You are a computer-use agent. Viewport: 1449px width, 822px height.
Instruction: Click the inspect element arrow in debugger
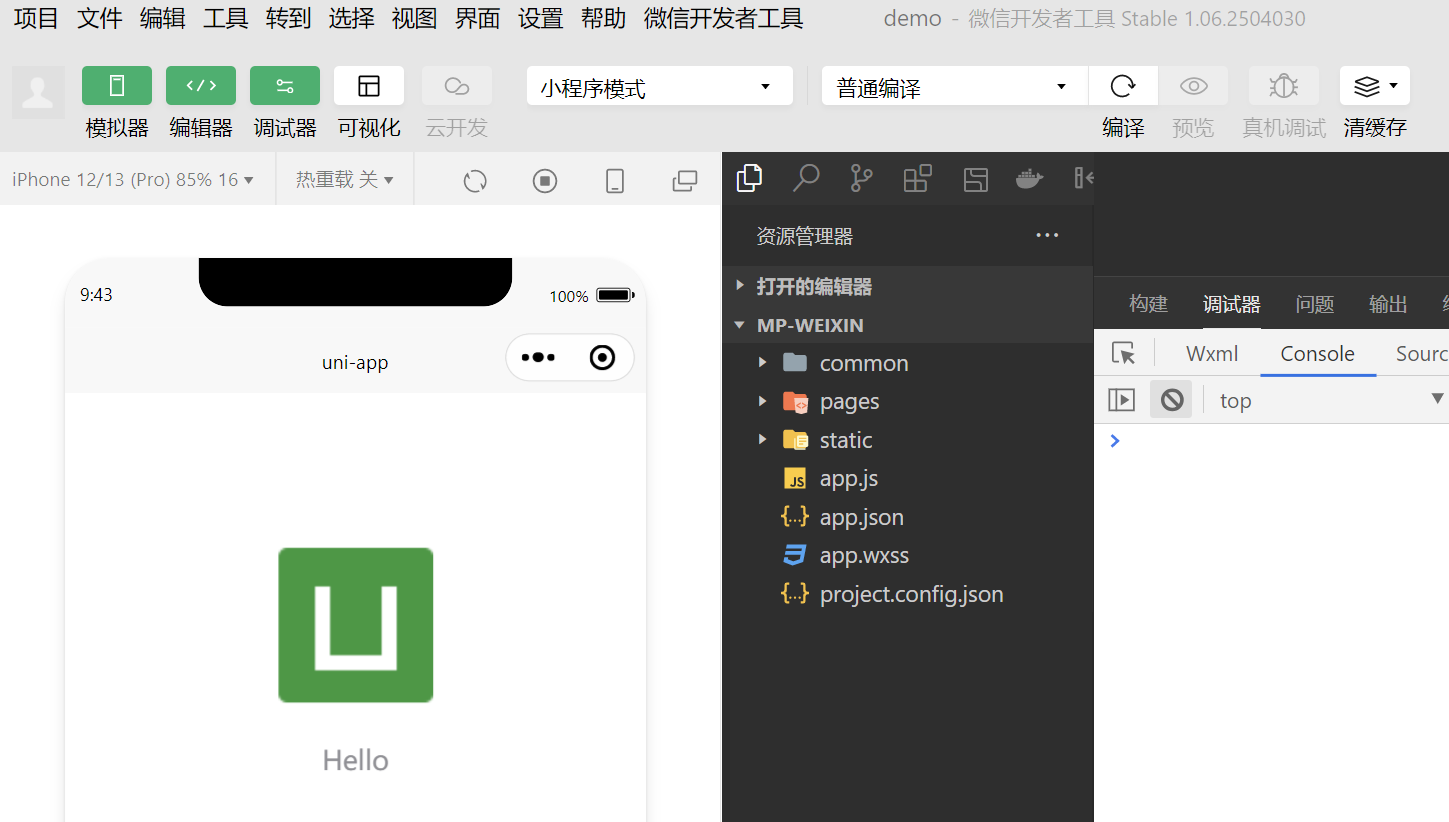pos(1124,353)
